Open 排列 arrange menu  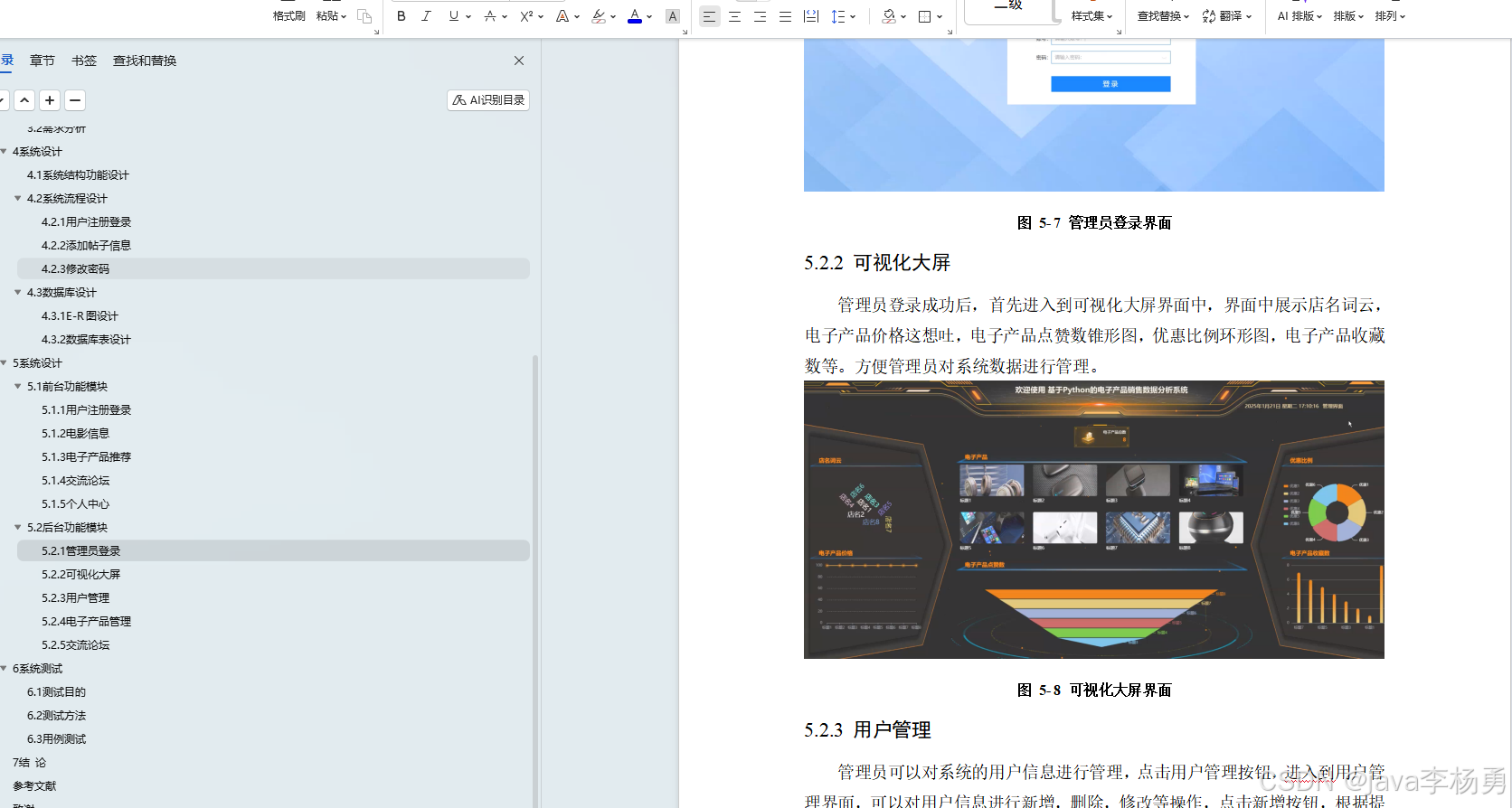click(x=1391, y=16)
